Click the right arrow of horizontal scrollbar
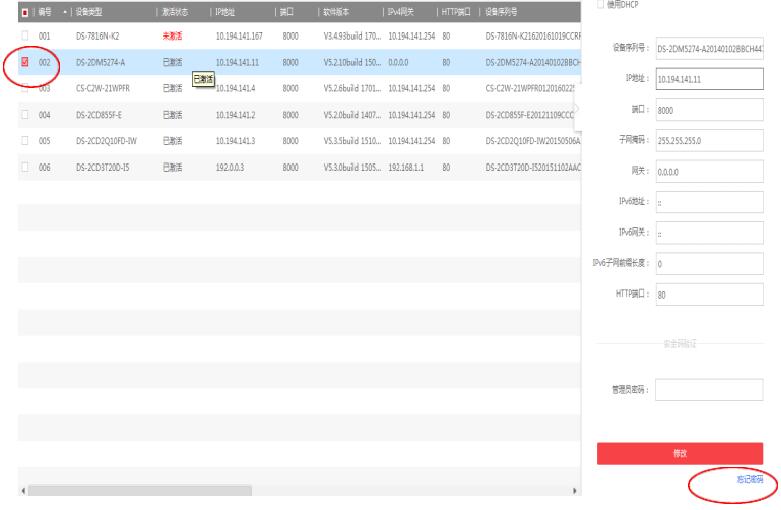Screen dimensions: 781x510 574,491
